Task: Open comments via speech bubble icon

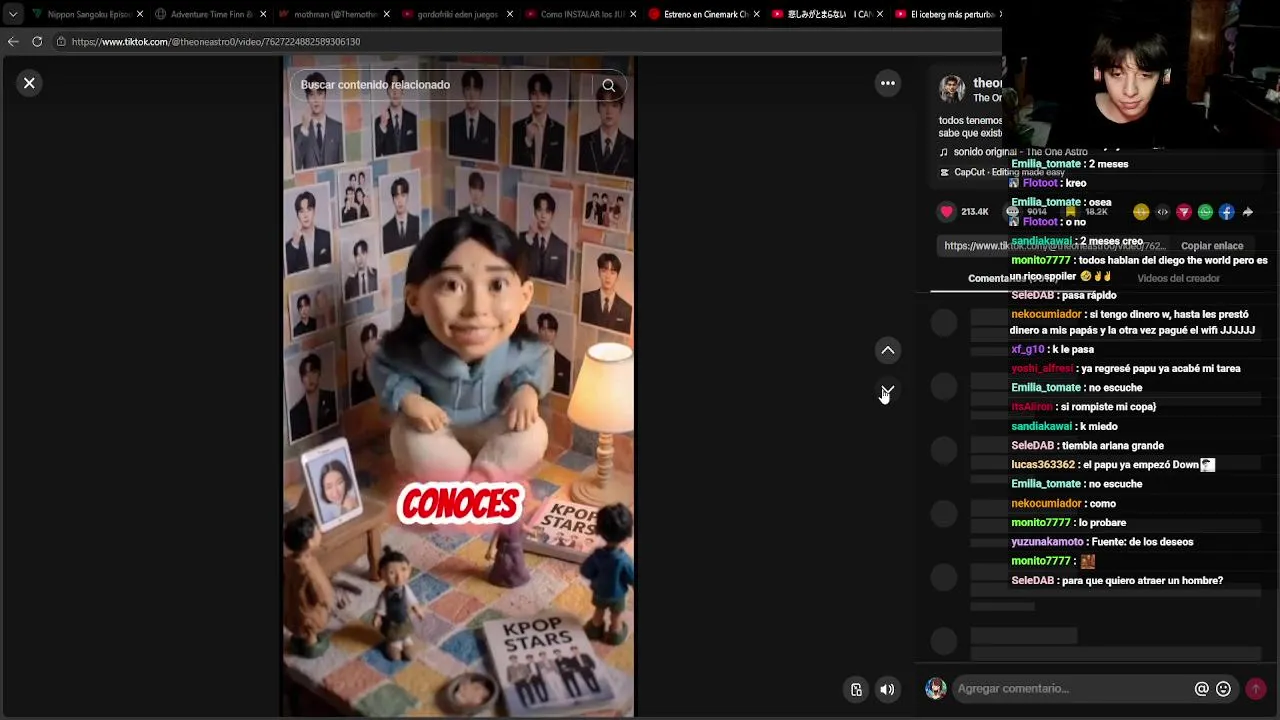Action: tap(1013, 212)
